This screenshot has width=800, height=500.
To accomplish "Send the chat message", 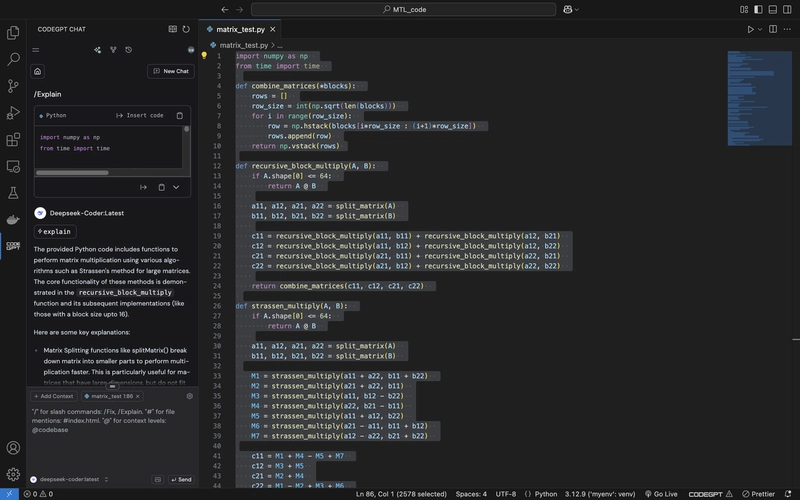I will 182,480.
